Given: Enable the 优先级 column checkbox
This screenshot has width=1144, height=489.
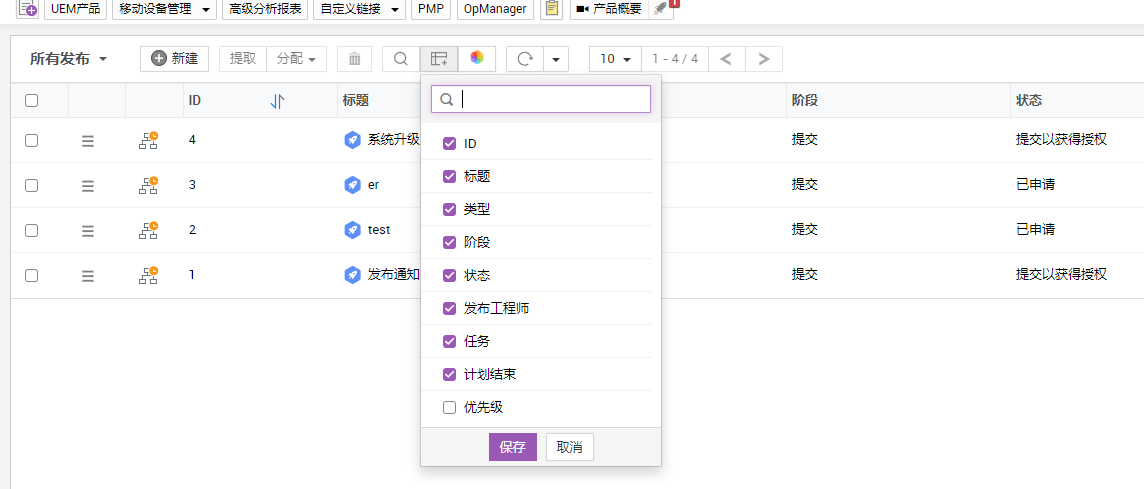Looking at the screenshot, I should pyautogui.click(x=450, y=407).
